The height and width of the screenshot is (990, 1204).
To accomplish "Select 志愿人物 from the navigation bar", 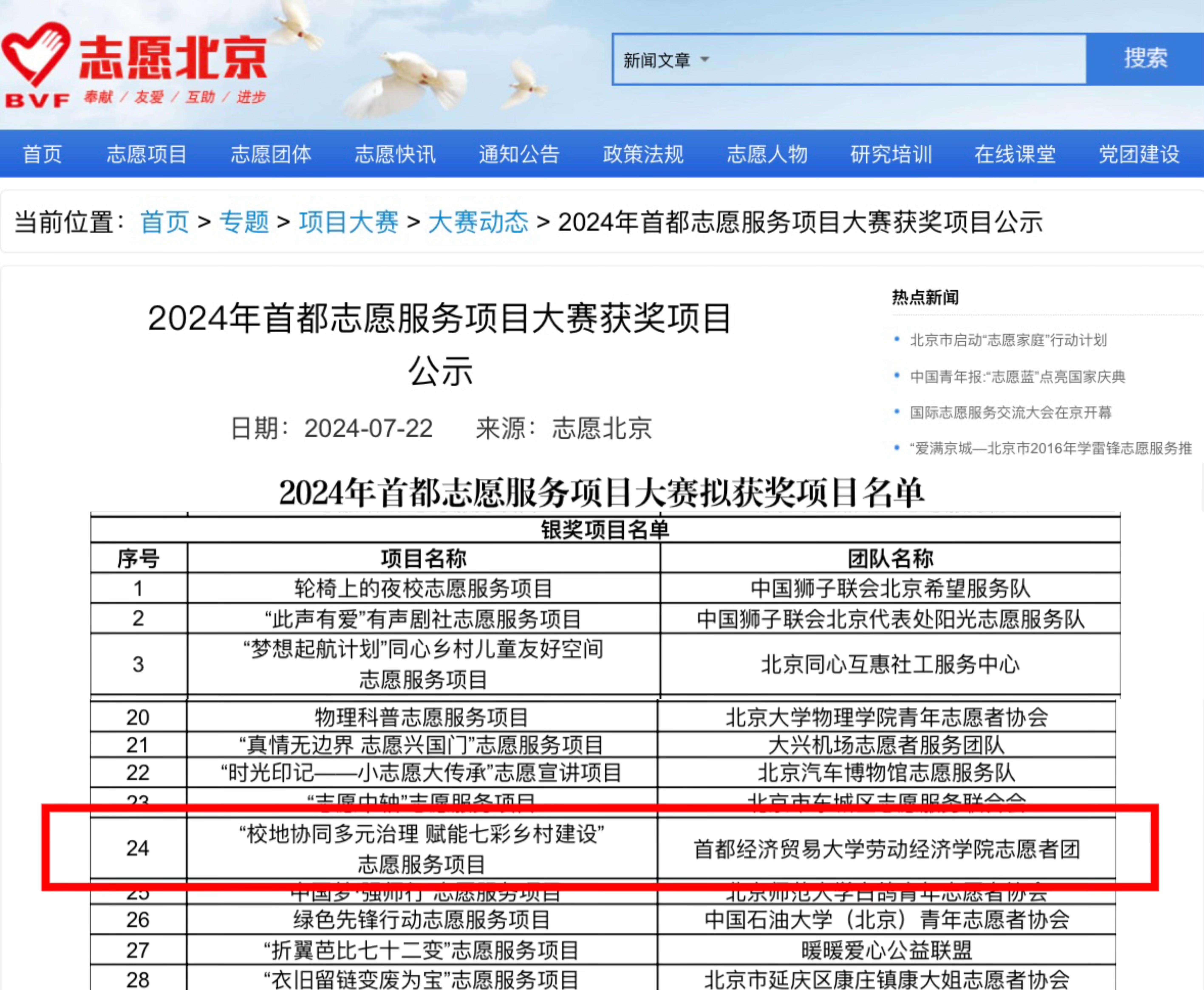I will pos(767,154).
